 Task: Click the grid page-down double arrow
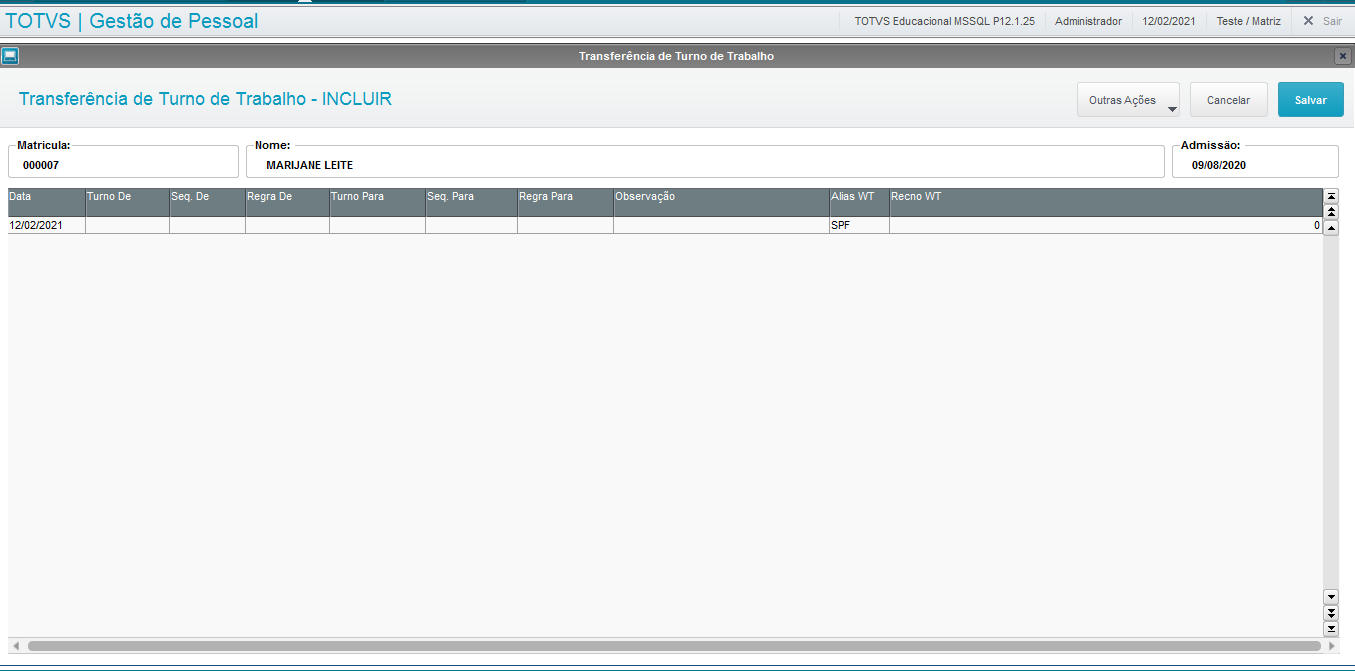point(1331,612)
